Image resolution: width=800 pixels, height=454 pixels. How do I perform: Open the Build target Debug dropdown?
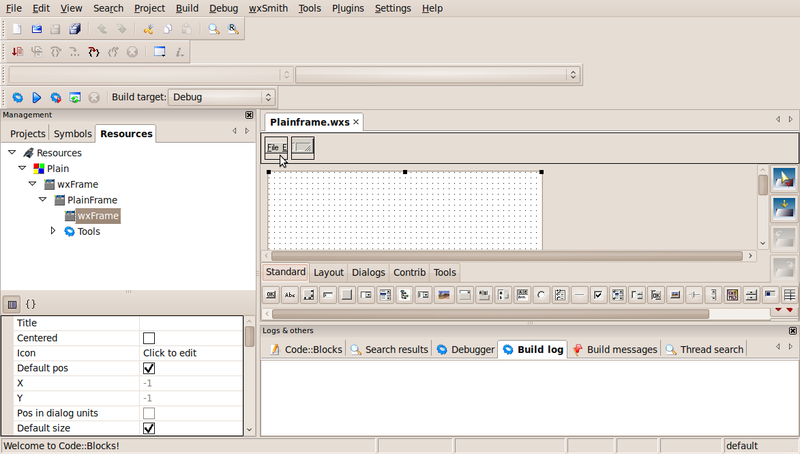(x=221, y=97)
